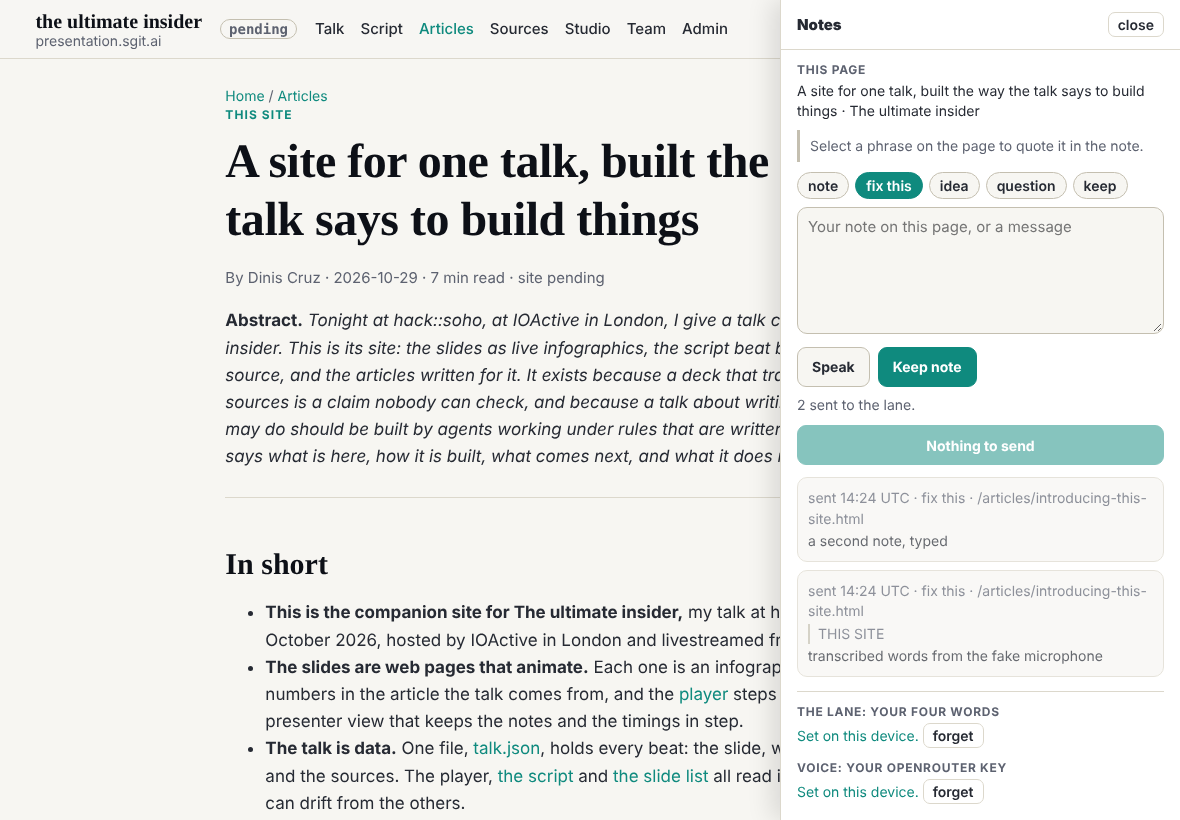
Task: Open the Studio nav item
Action: pos(588,29)
